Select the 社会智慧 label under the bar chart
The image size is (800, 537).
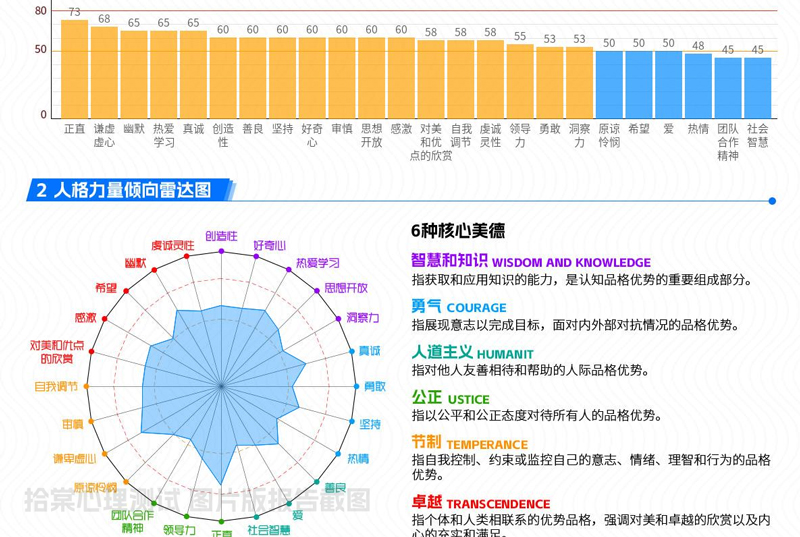(x=758, y=136)
